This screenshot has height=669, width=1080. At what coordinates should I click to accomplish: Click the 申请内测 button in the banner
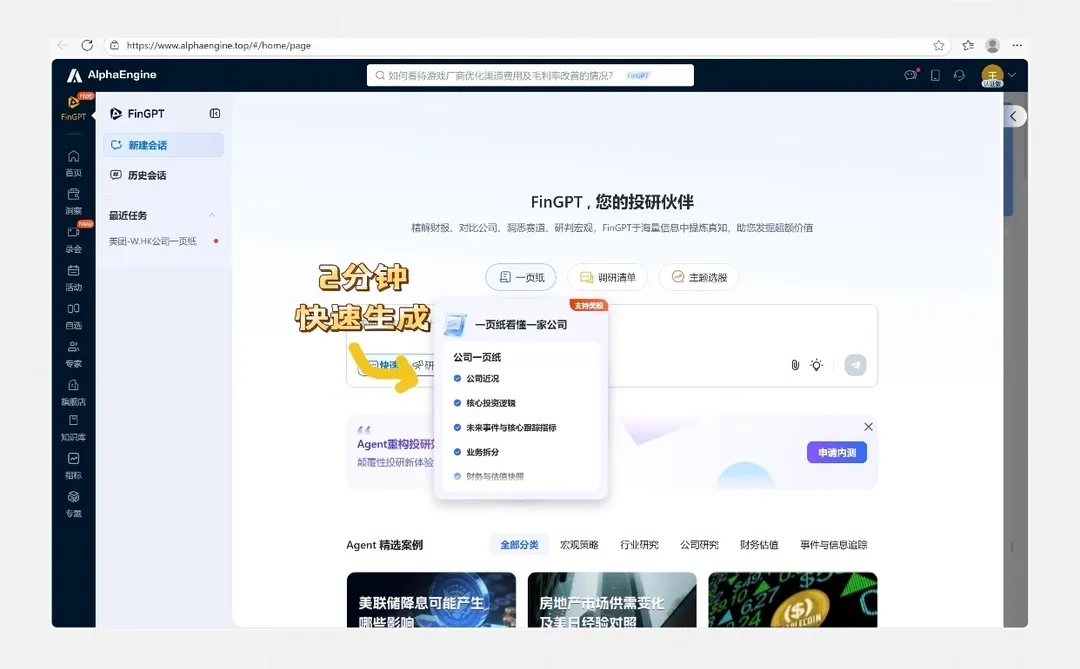[x=836, y=452]
